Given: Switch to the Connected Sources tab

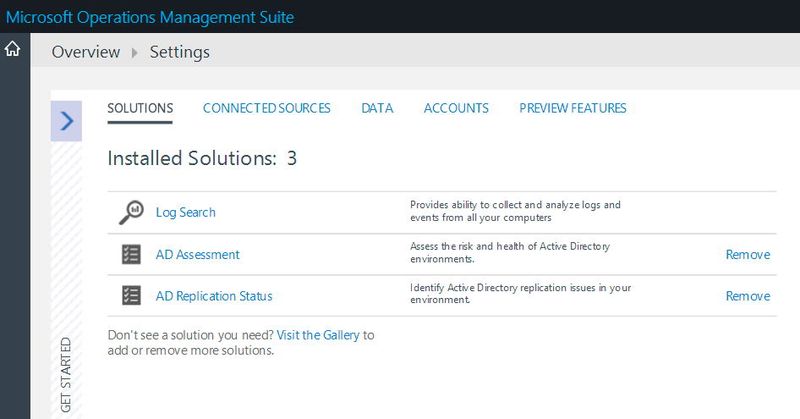Looking at the screenshot, I should tap(266, 108).
